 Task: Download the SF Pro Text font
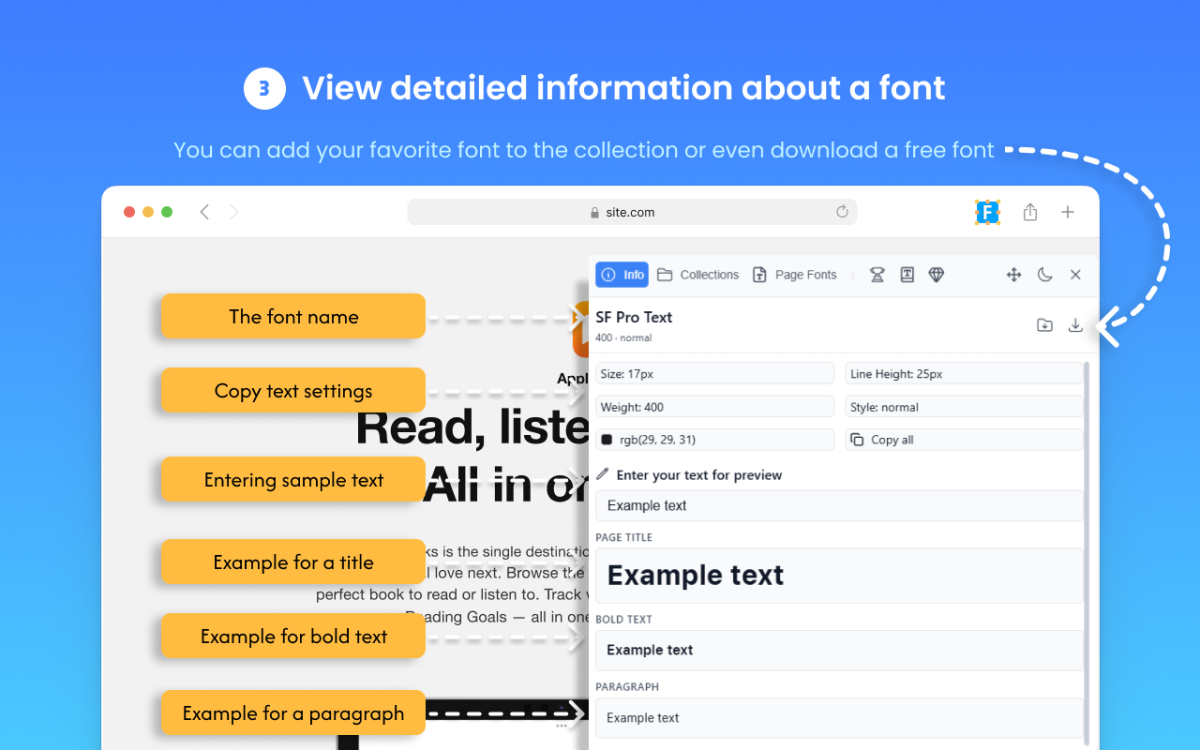[x=1075, y=325]
